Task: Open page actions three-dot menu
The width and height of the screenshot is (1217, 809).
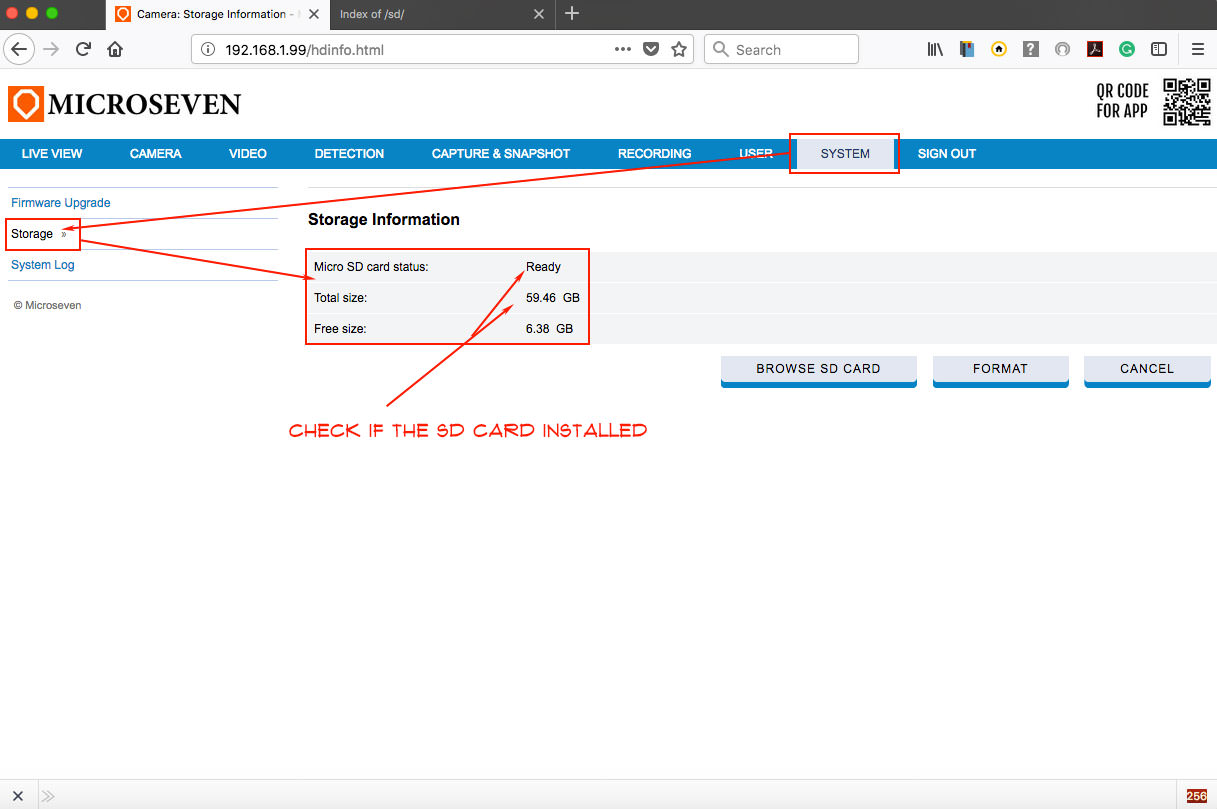Action: 622,49
